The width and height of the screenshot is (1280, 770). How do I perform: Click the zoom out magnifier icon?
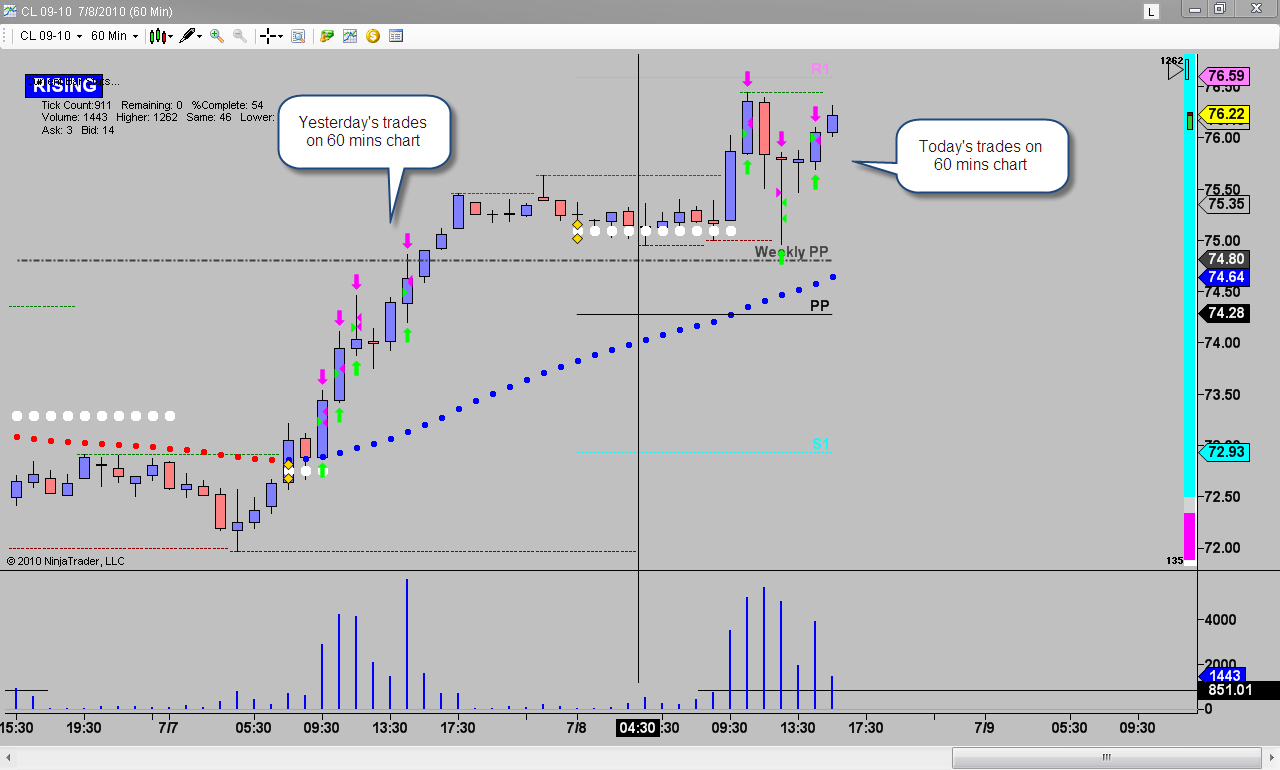point(240,36)
